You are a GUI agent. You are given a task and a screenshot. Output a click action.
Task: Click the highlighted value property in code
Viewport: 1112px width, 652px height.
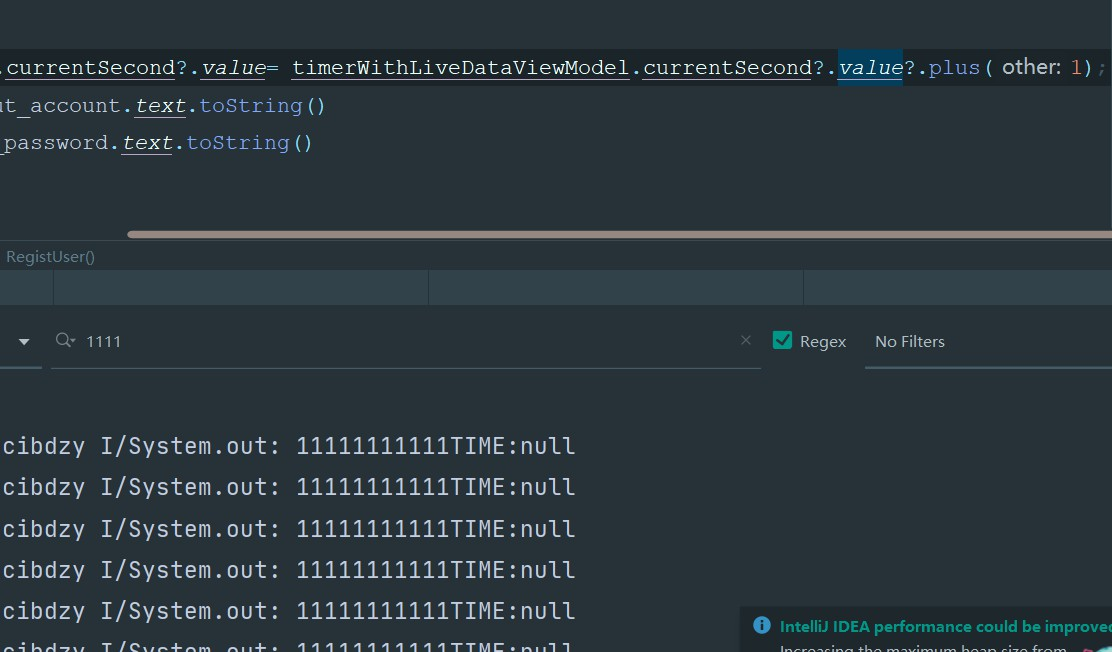click(870, 68)
